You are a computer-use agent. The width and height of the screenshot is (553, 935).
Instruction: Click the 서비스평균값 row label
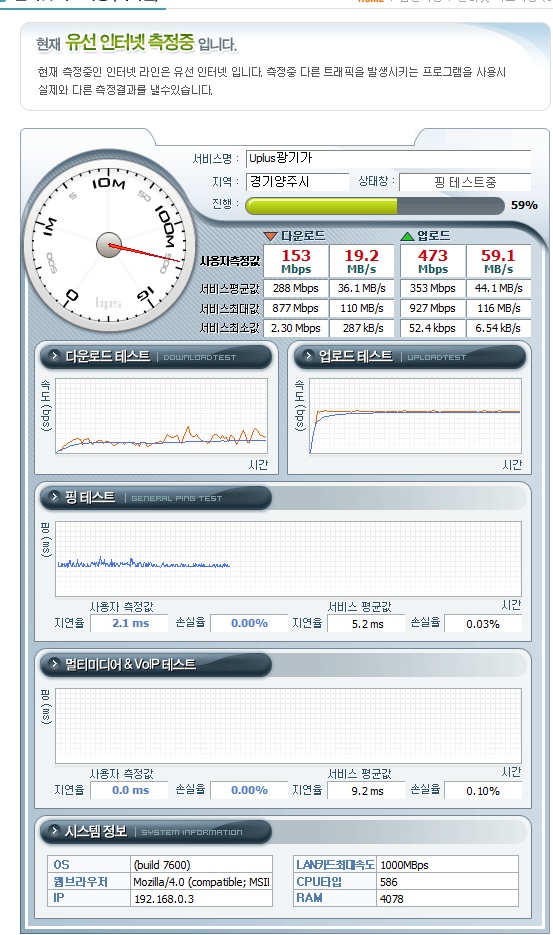tap(230, 289)
